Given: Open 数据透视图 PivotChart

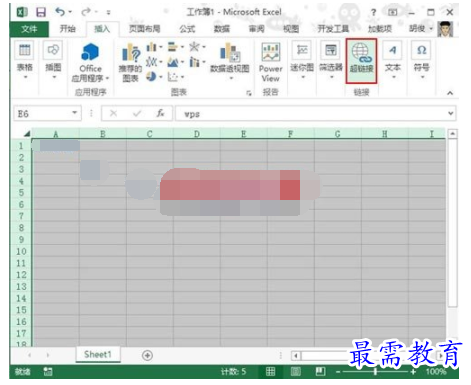Looking at the screenshot, I should [230, 61].
